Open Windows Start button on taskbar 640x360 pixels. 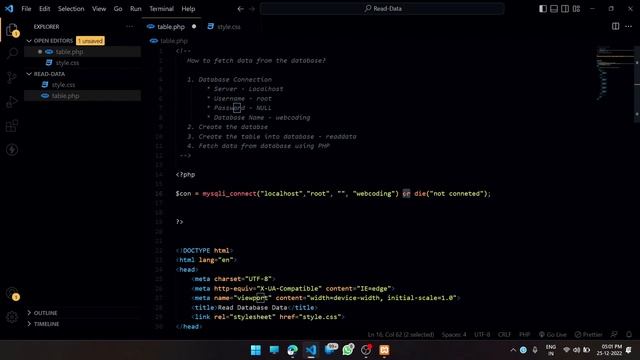click(x=256, y=350)
